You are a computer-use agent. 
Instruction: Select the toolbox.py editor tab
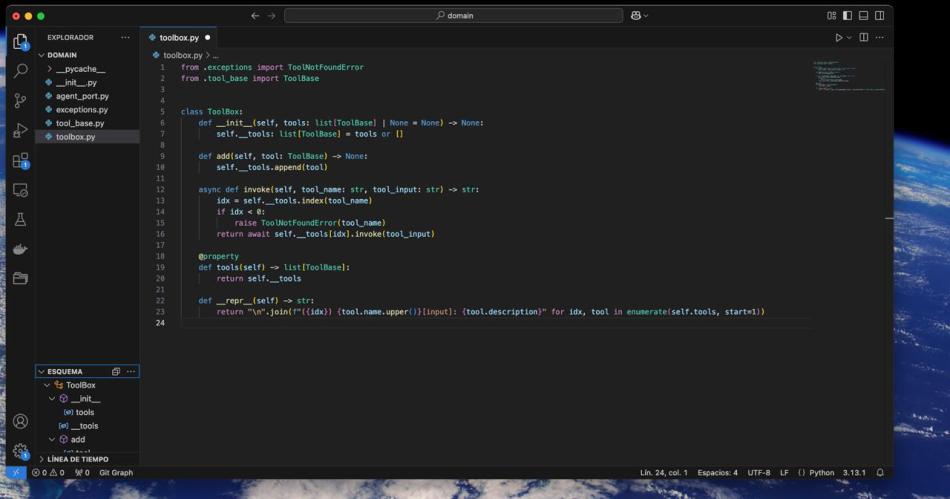pyautogui.click(x=179, y=38)
